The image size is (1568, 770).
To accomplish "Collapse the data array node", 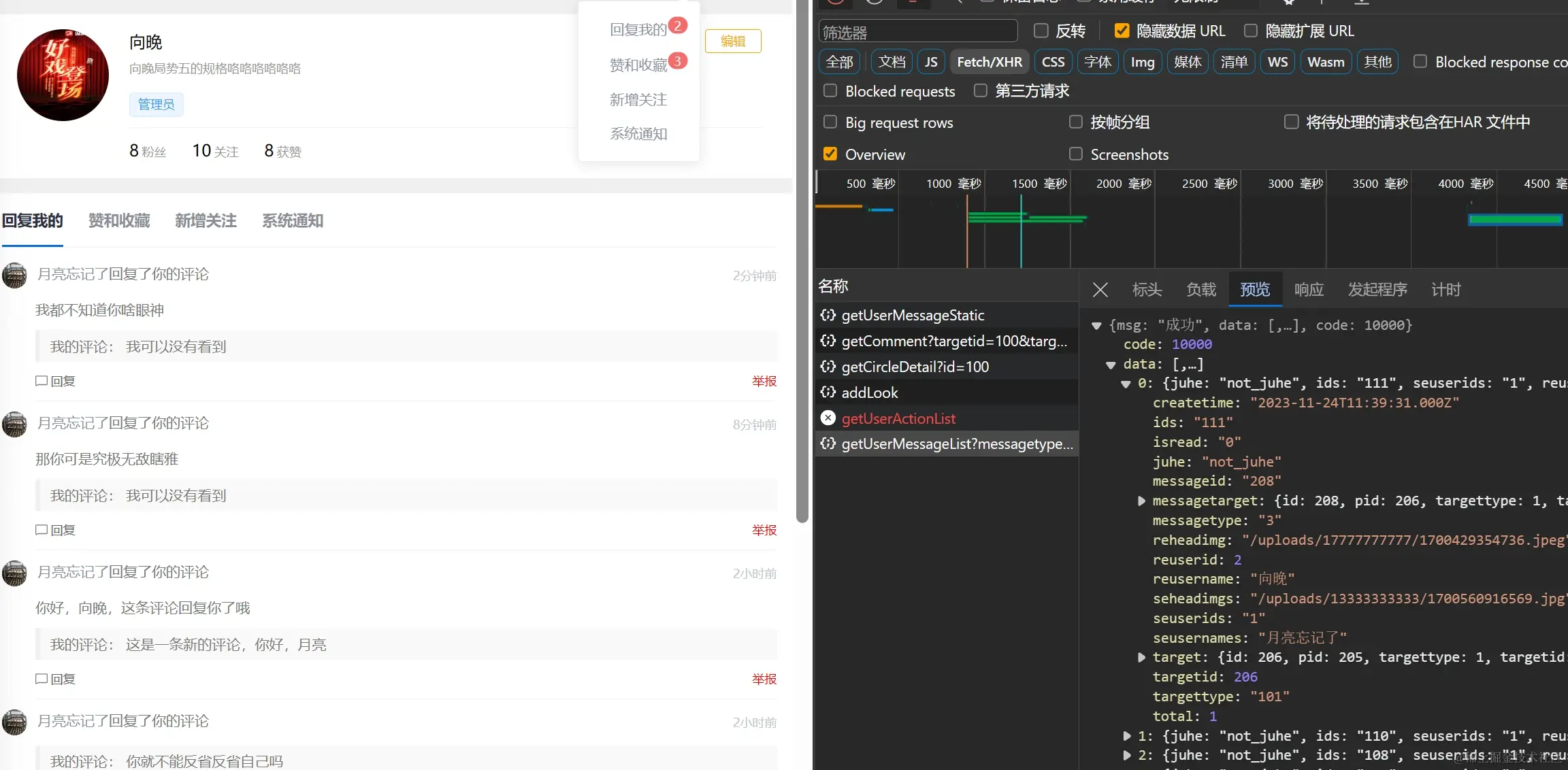I will point(1111,365).
